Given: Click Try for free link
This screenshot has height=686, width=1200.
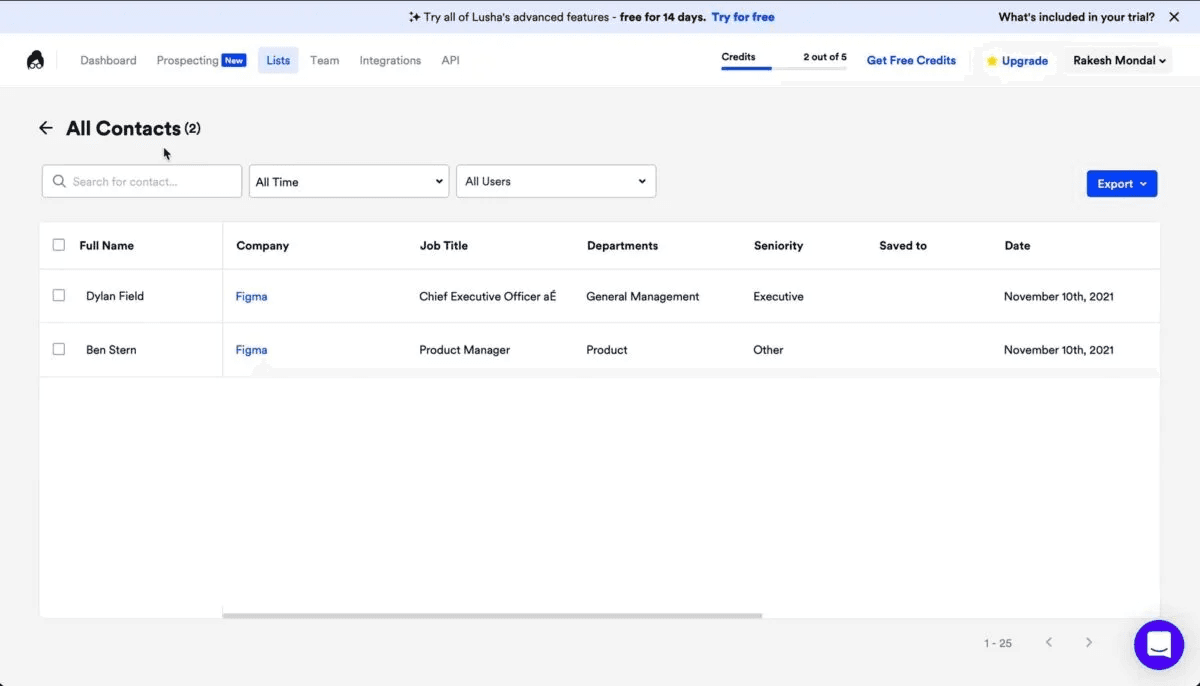Looking at the screenshot, I should pos(743,17).
